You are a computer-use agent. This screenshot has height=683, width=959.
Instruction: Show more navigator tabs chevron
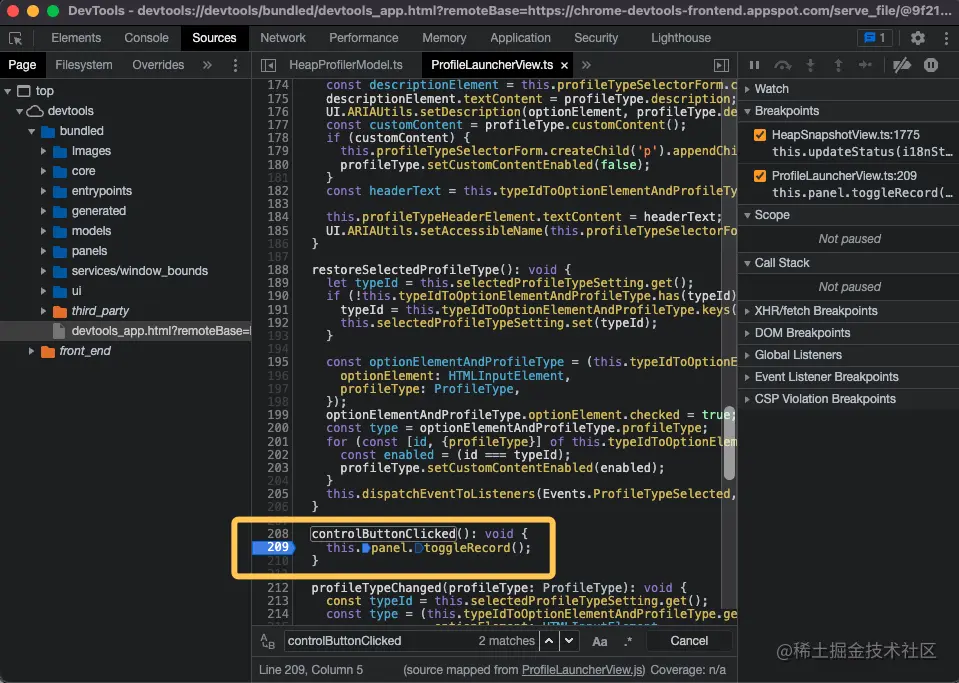[x=207, y=65]
